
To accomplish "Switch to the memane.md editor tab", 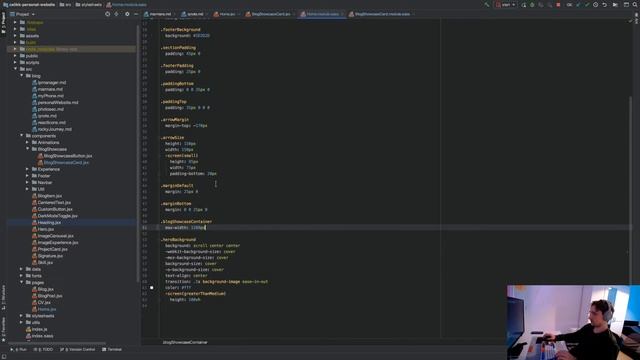I will (x=158, y=14).
